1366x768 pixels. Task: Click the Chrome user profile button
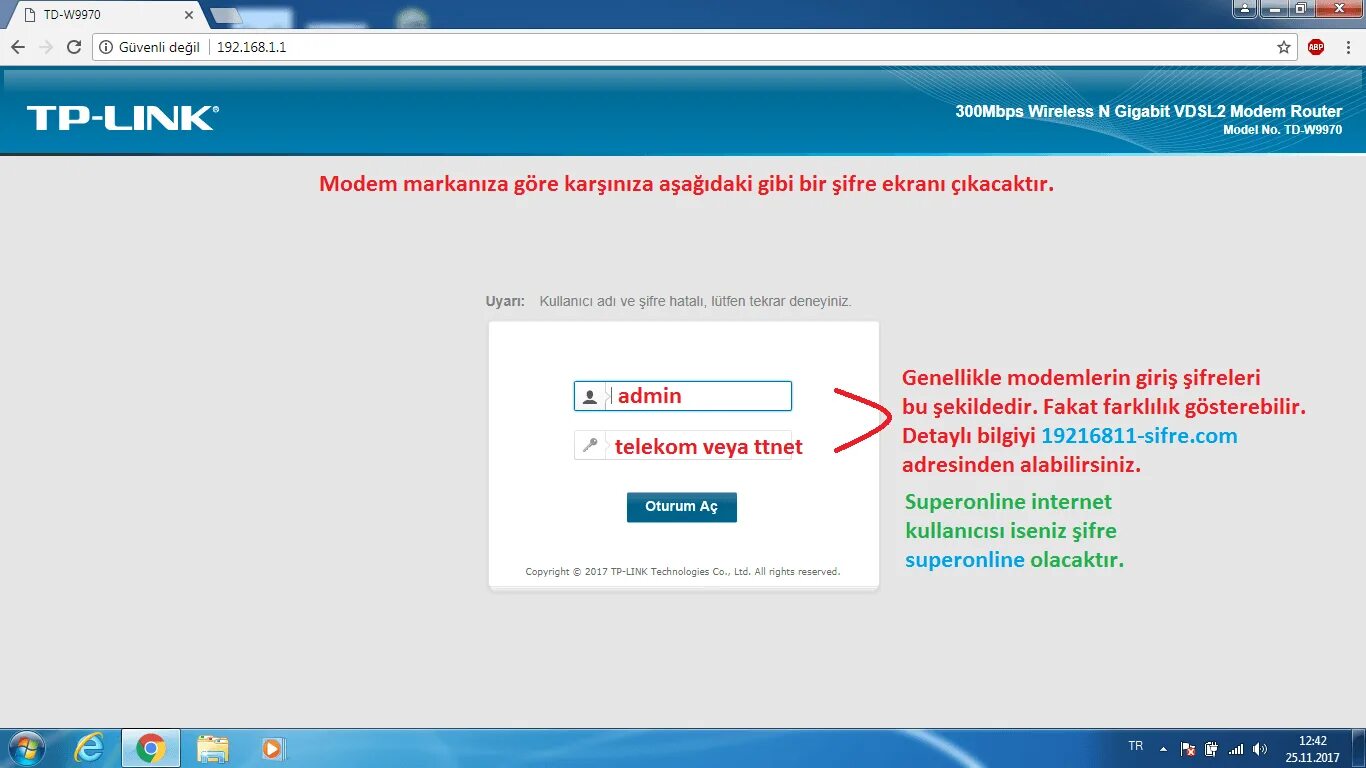click(x=1244, y=8)
